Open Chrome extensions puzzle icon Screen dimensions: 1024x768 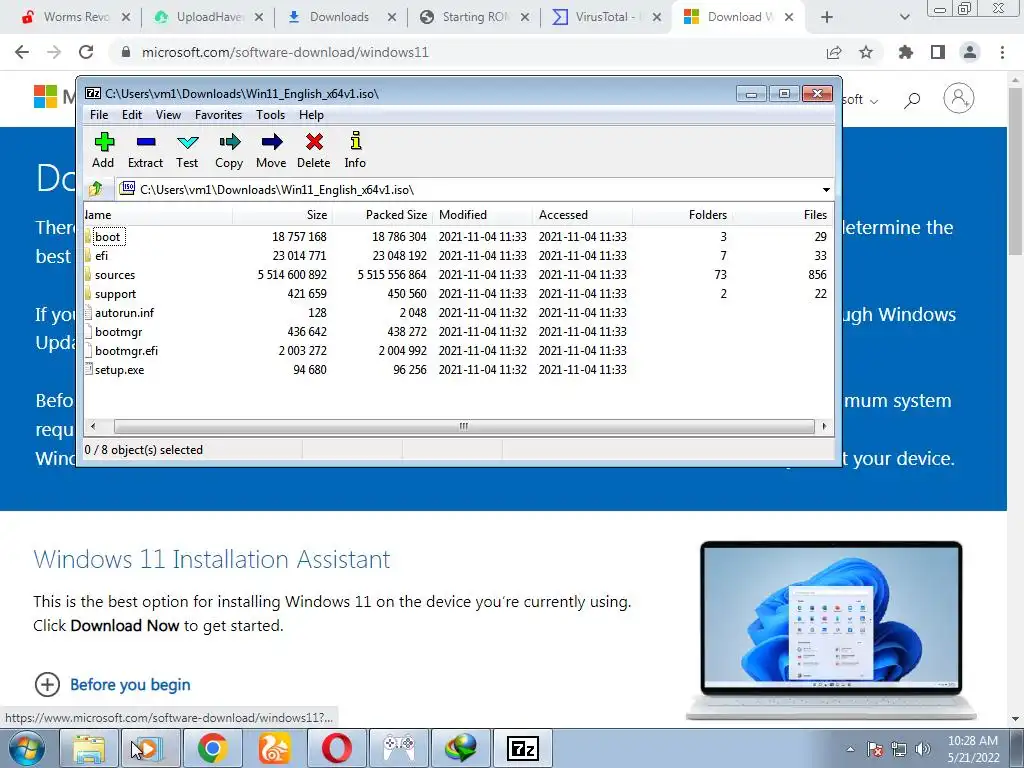point(906,52)
